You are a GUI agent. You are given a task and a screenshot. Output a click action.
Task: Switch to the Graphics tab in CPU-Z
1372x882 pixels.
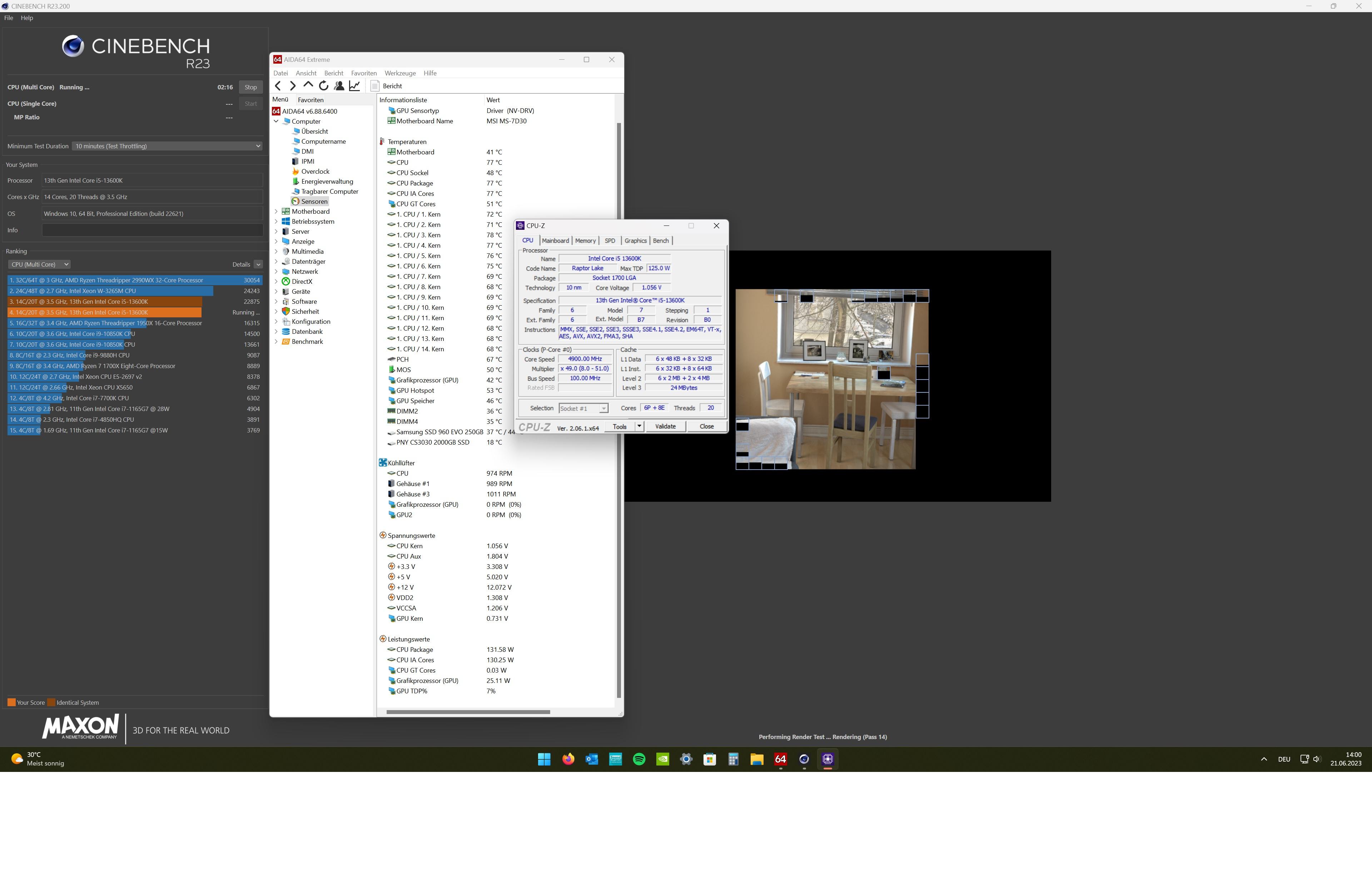pos(635,241)
